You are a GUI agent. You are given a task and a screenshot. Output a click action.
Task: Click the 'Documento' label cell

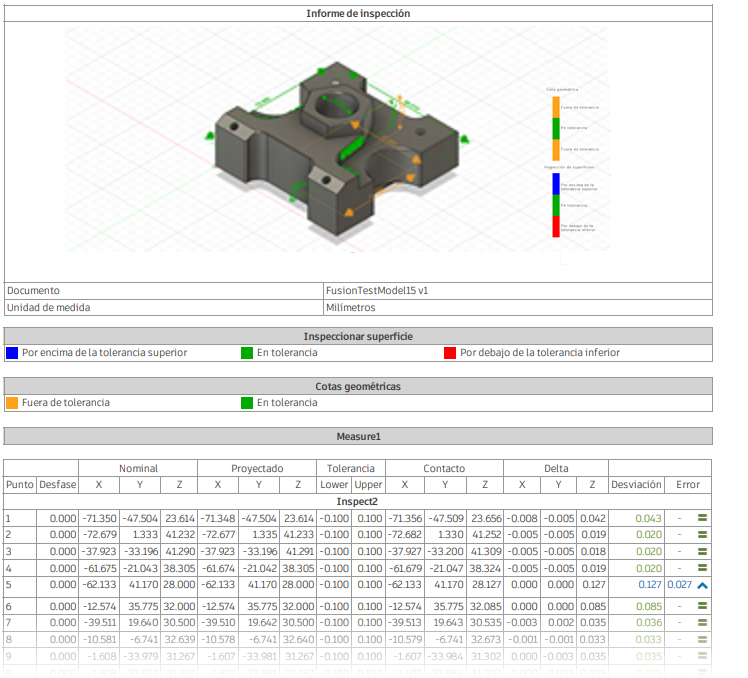point(164,291)
